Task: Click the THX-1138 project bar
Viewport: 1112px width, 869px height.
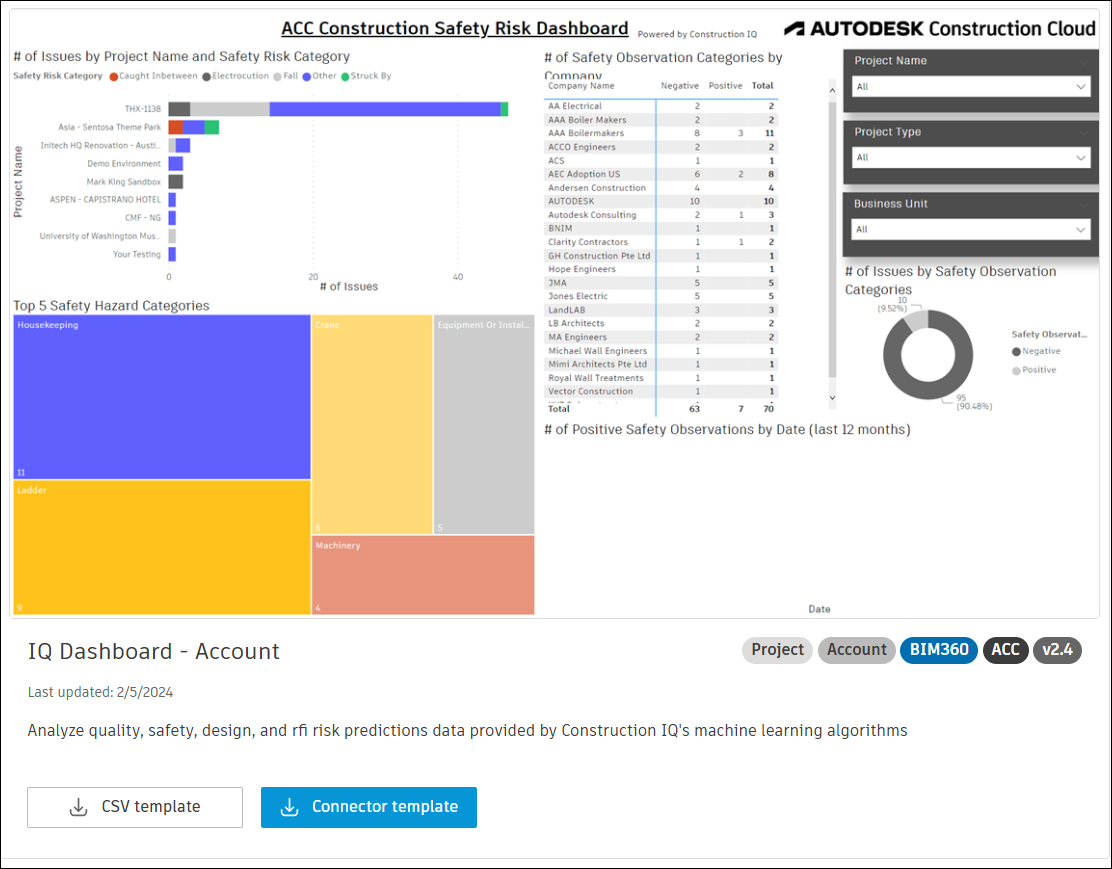Action: point(338,109)
